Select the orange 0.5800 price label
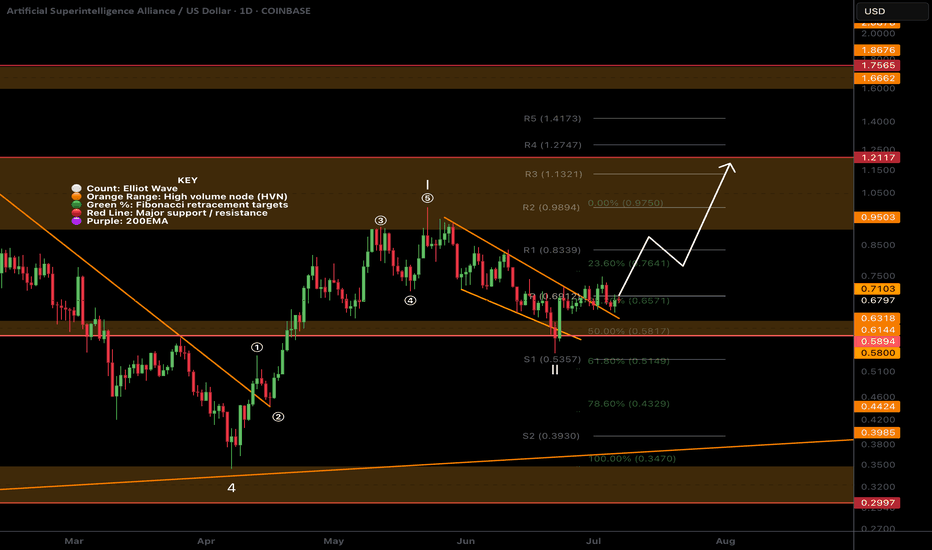The image size is (932, 550). [877, 353]
